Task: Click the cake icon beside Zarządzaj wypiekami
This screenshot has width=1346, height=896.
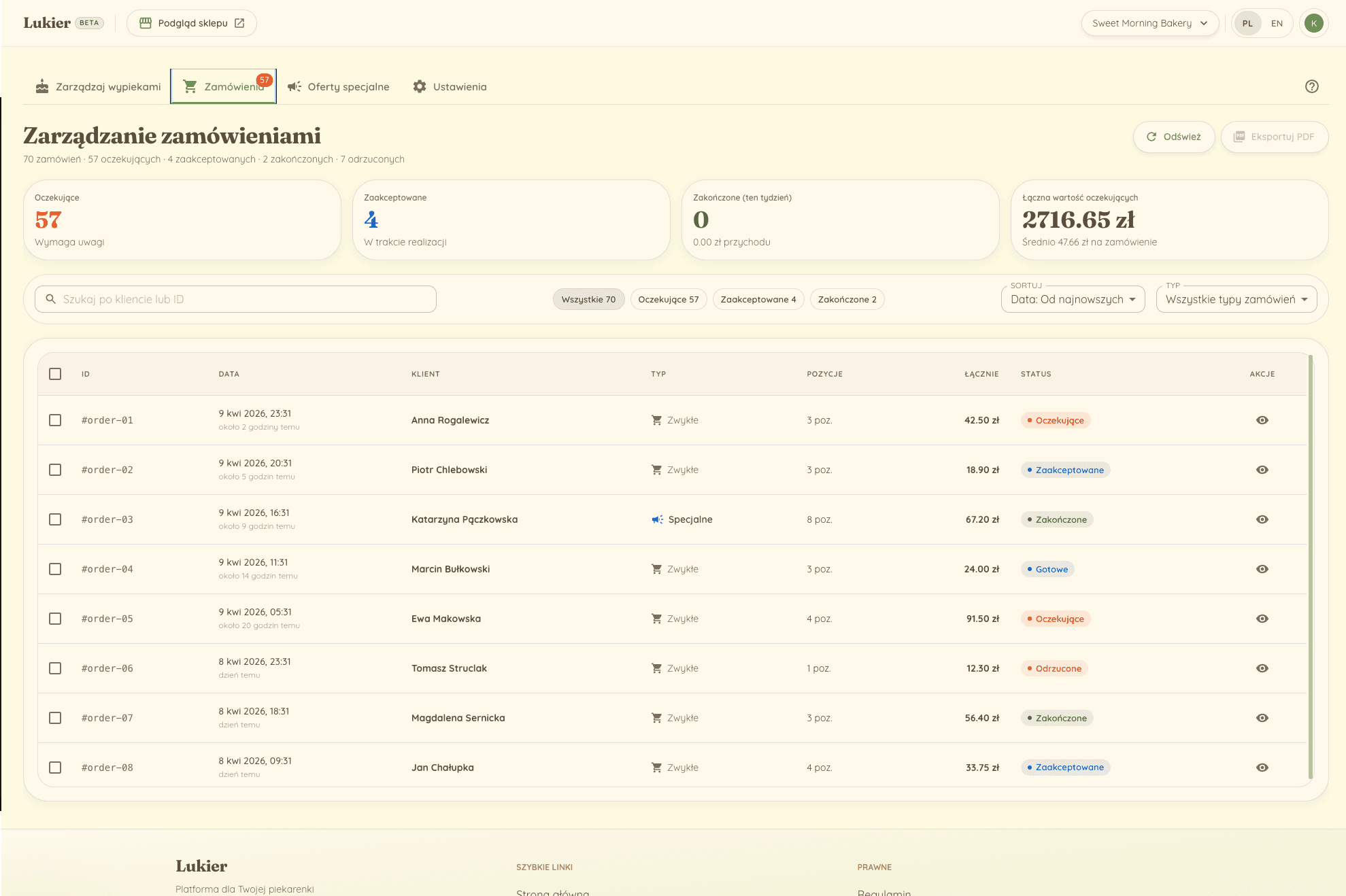Action: point(42,86)
